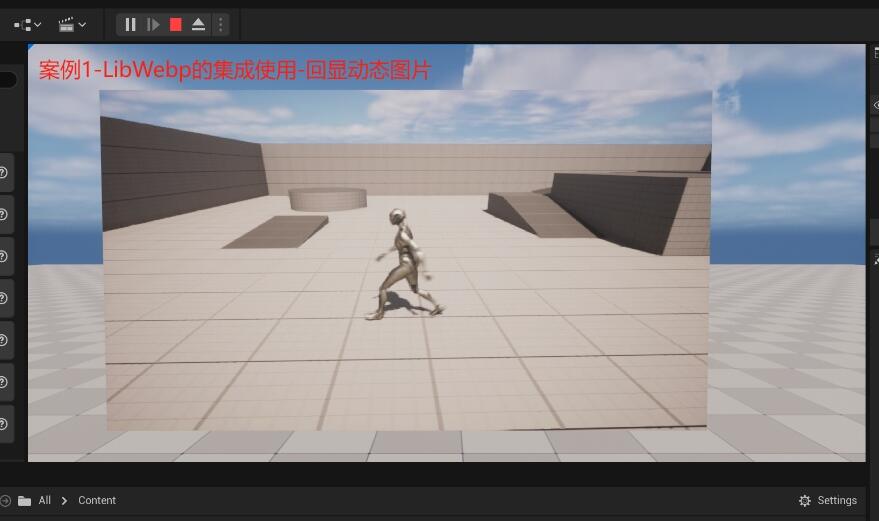Open the Content breadcrumb folder

click(x=97, y=500)
